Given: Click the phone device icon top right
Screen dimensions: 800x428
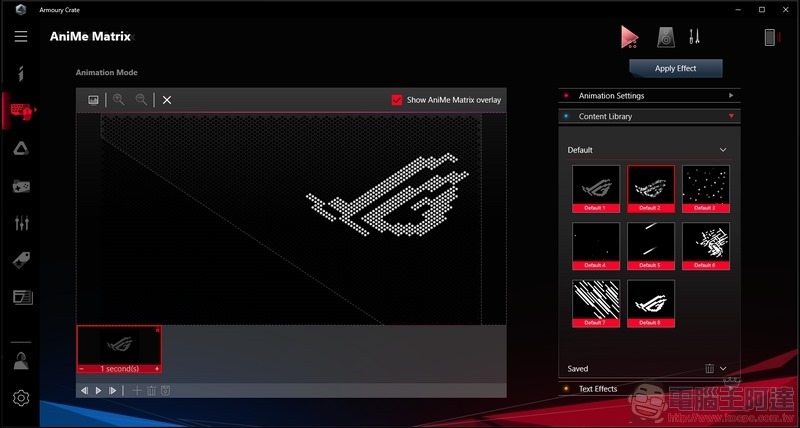Looking at the screenshot, I should point(770,37).
